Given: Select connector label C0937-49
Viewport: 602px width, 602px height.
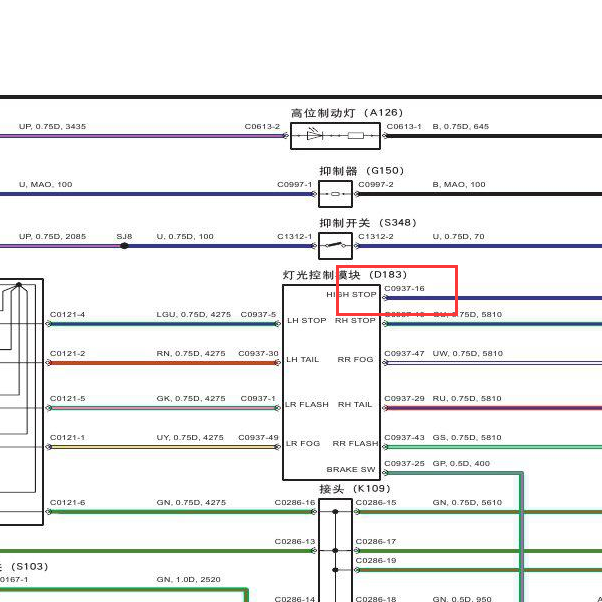Looking at the screenshot, I should click(258, 437).
